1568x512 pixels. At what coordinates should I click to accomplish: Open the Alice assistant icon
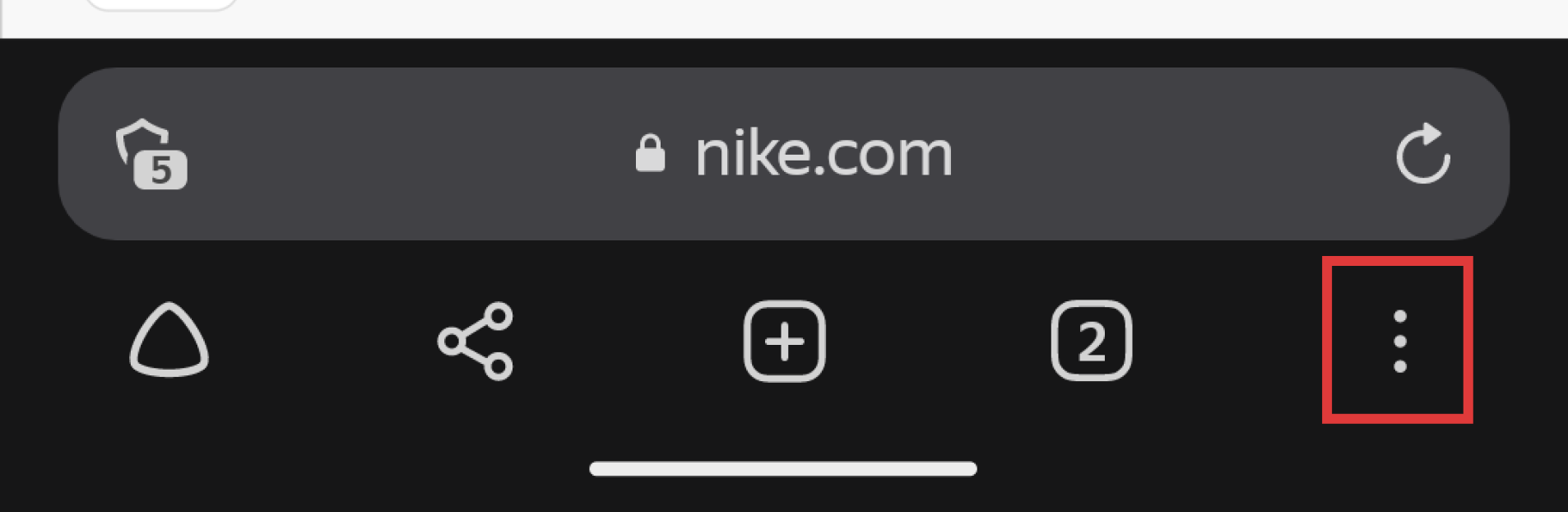pos(169,340)
